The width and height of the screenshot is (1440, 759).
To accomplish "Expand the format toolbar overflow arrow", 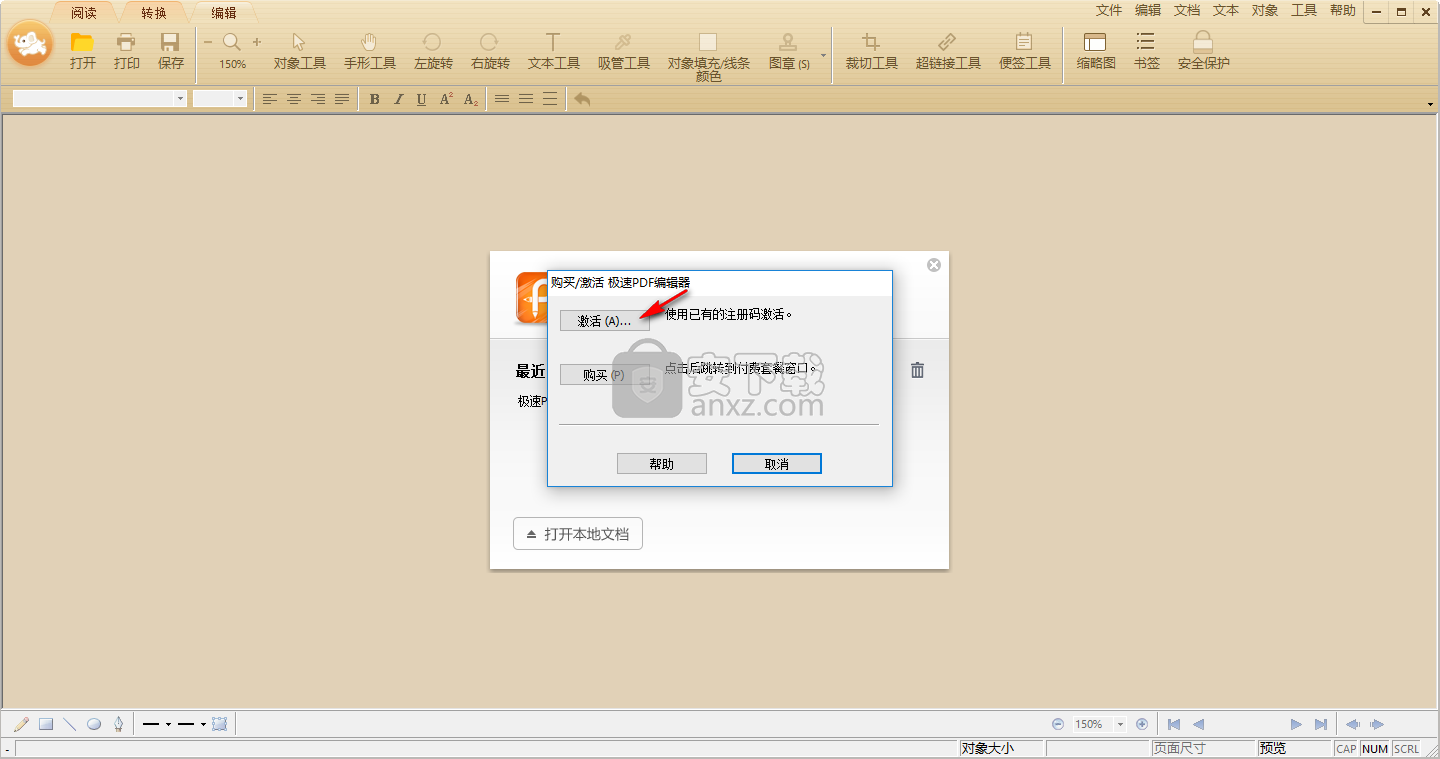I will pyautogui.click(x=1430, y=104).
